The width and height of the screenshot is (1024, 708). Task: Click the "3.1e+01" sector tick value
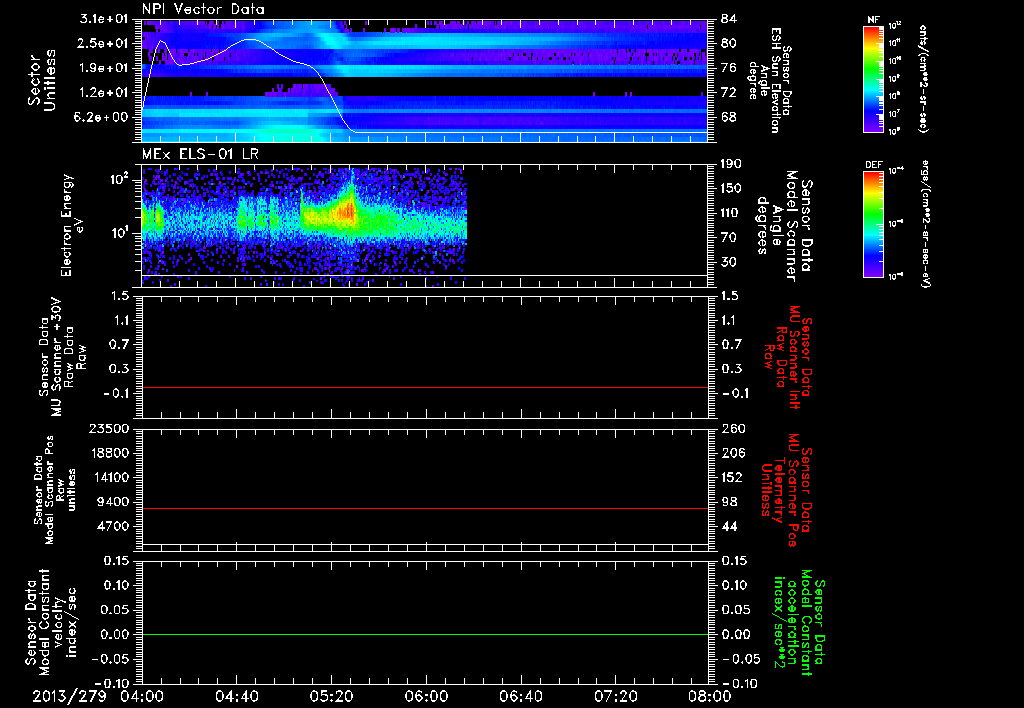(103, 19)
